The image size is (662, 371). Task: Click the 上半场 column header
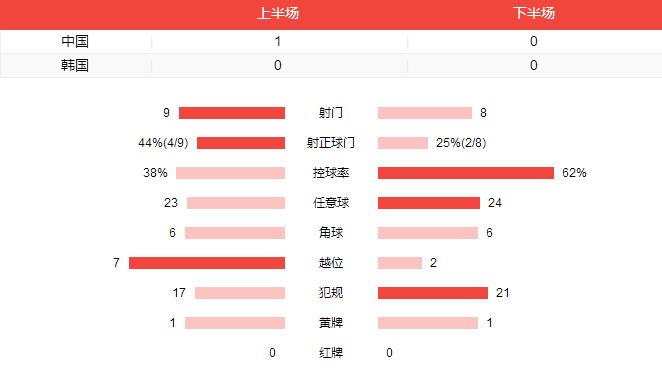pyautogui.click(x=278, y=14)
